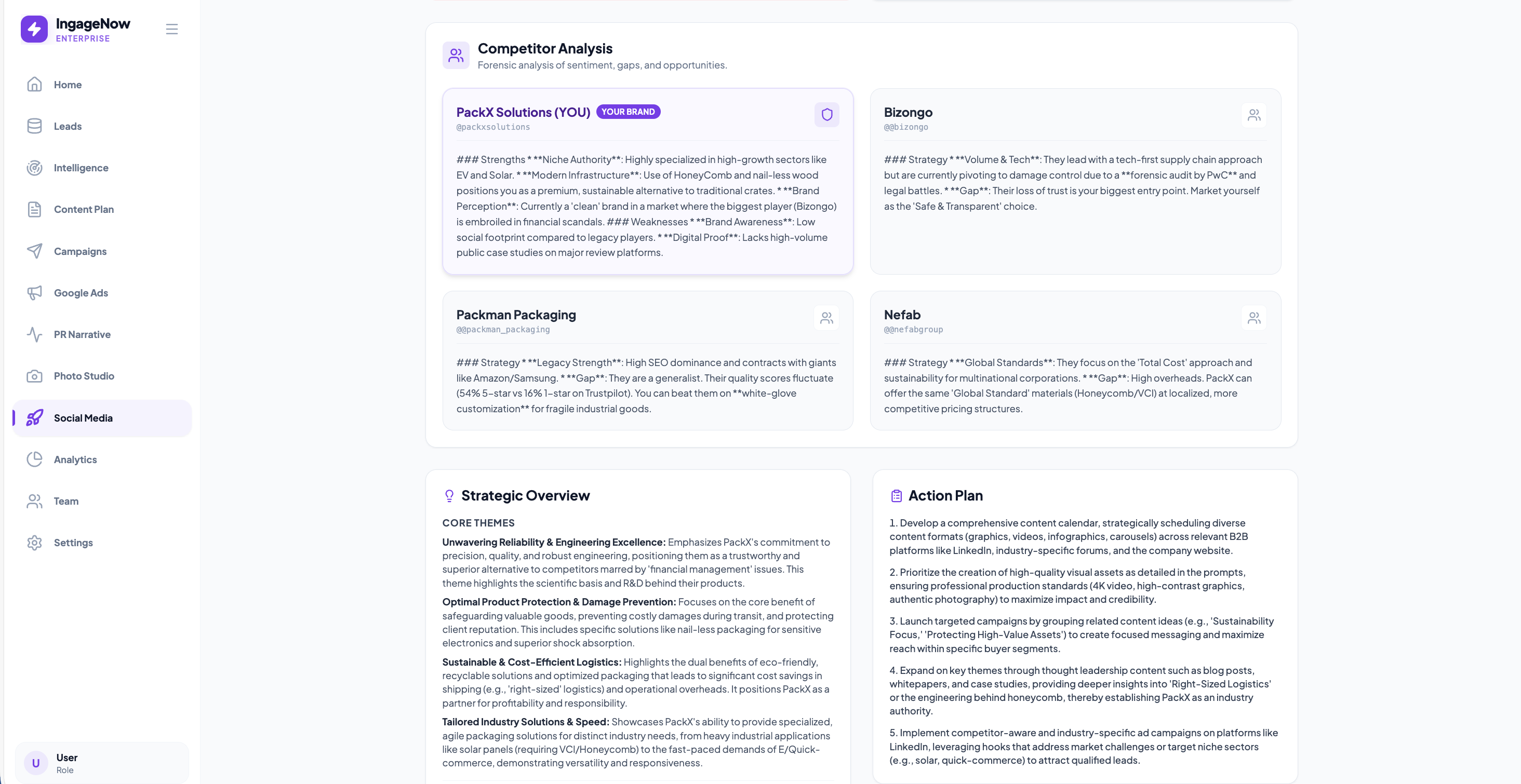Screen dimensions: 1521x784
Task: Open Intelligence from sidebar
Action: (81, 168)
